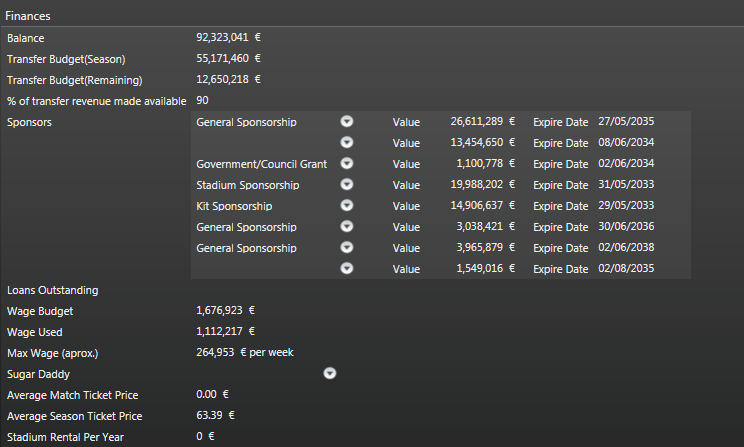Click the Balance label

[x=26, y=38]
